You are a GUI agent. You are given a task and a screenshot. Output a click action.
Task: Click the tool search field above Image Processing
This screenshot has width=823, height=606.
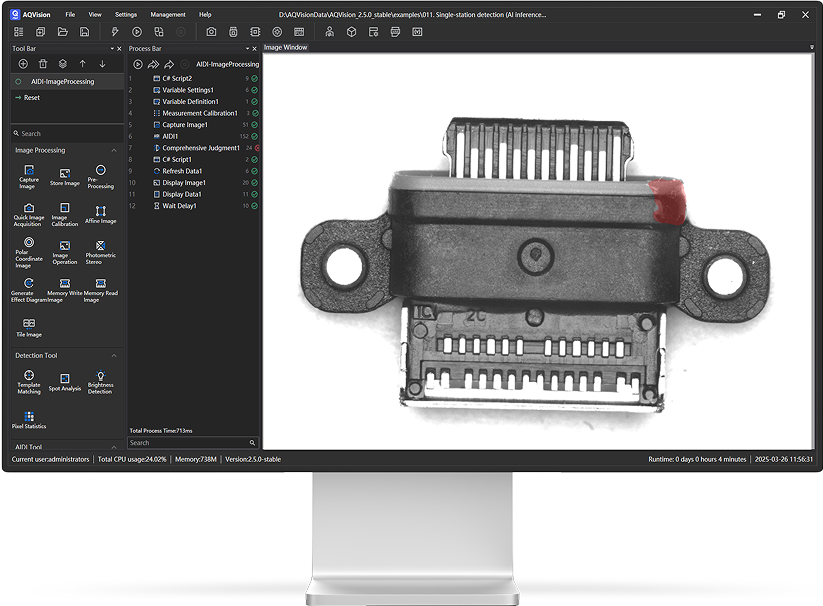click(x=68, y=133)
